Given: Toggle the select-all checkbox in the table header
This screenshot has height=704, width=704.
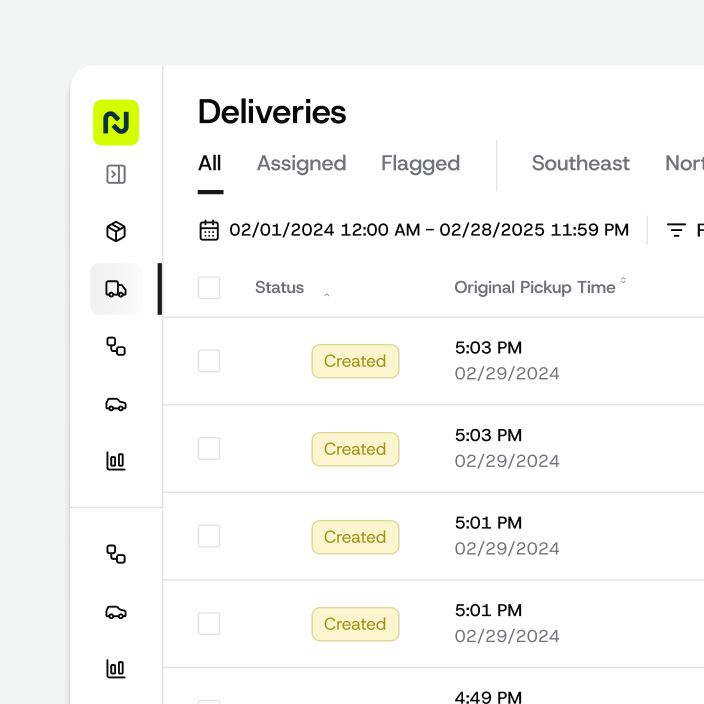Looking at the screenshot, I should [x=209, y=288].
